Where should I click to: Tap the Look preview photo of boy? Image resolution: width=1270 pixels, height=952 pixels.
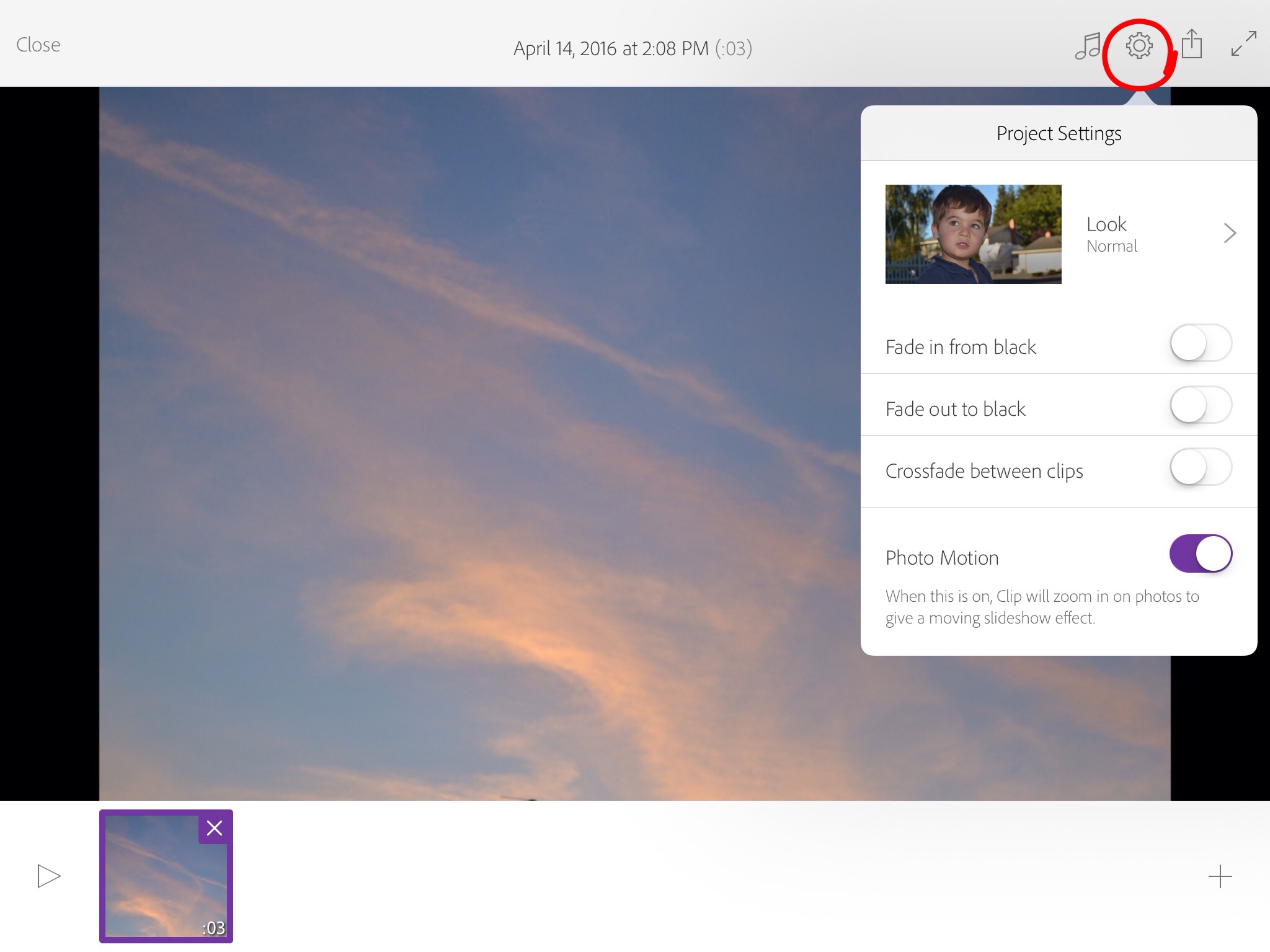click(973, 234)
